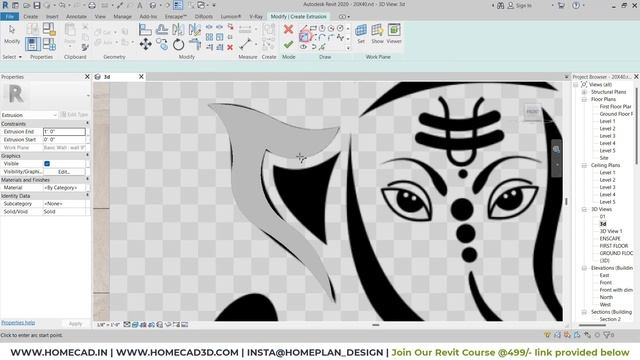The width and height of the screenshot is (640, 360).
Task: Switch to the Manage ribbon tab
Action: click(122, 17)
